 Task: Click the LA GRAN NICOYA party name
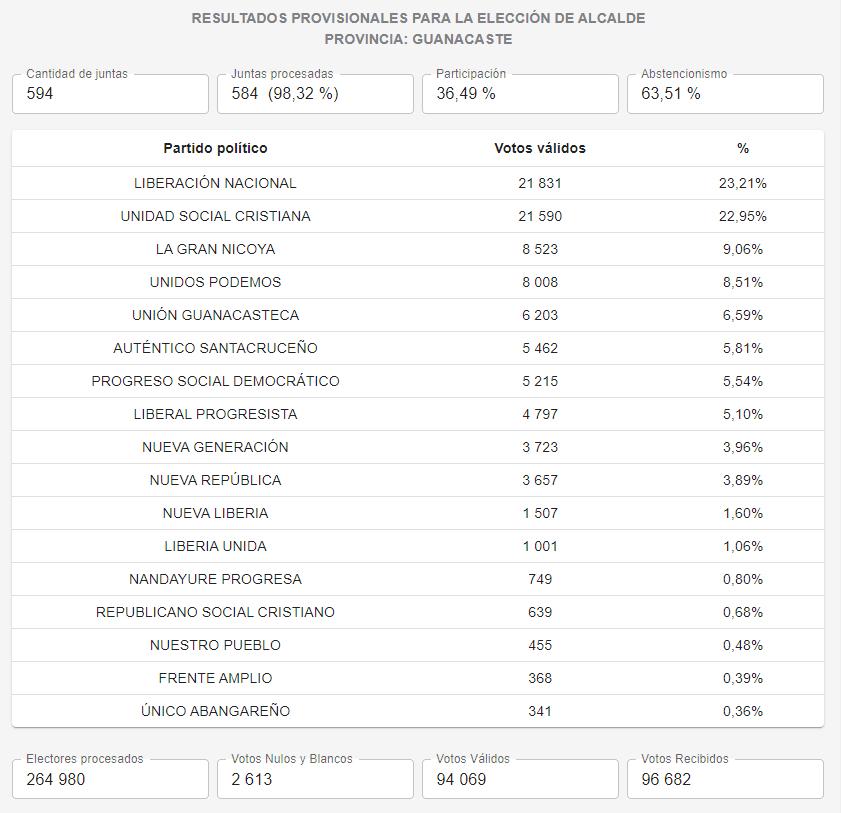click(216, 249)
